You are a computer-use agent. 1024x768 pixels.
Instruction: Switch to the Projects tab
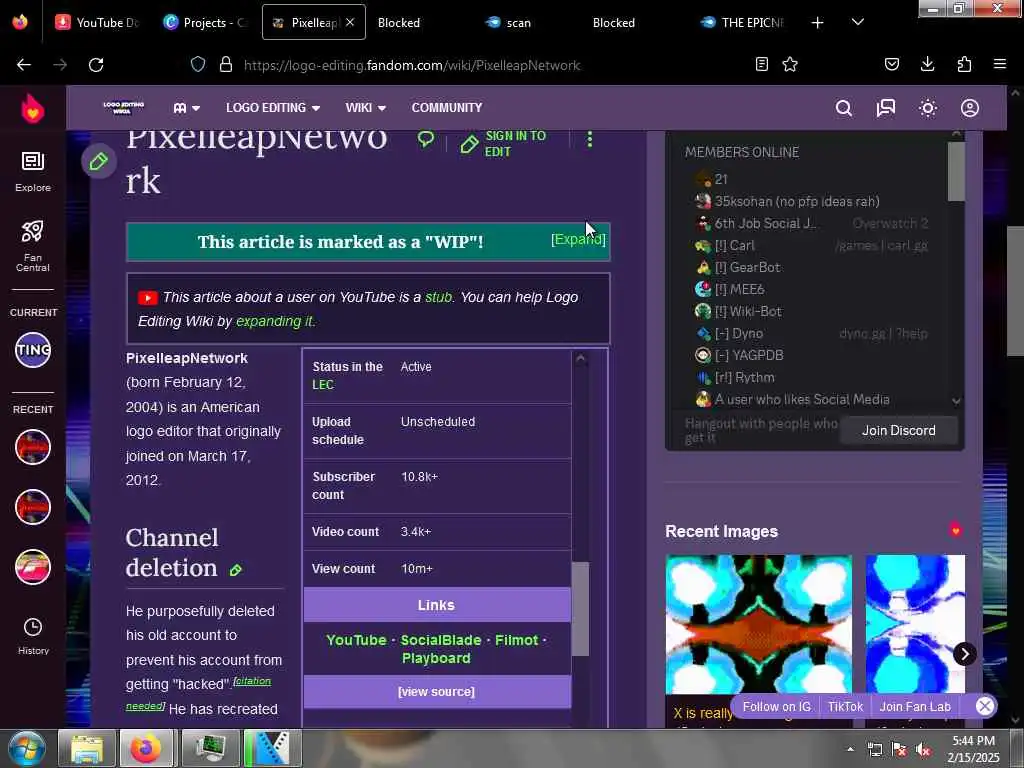[x=204, y=22]
